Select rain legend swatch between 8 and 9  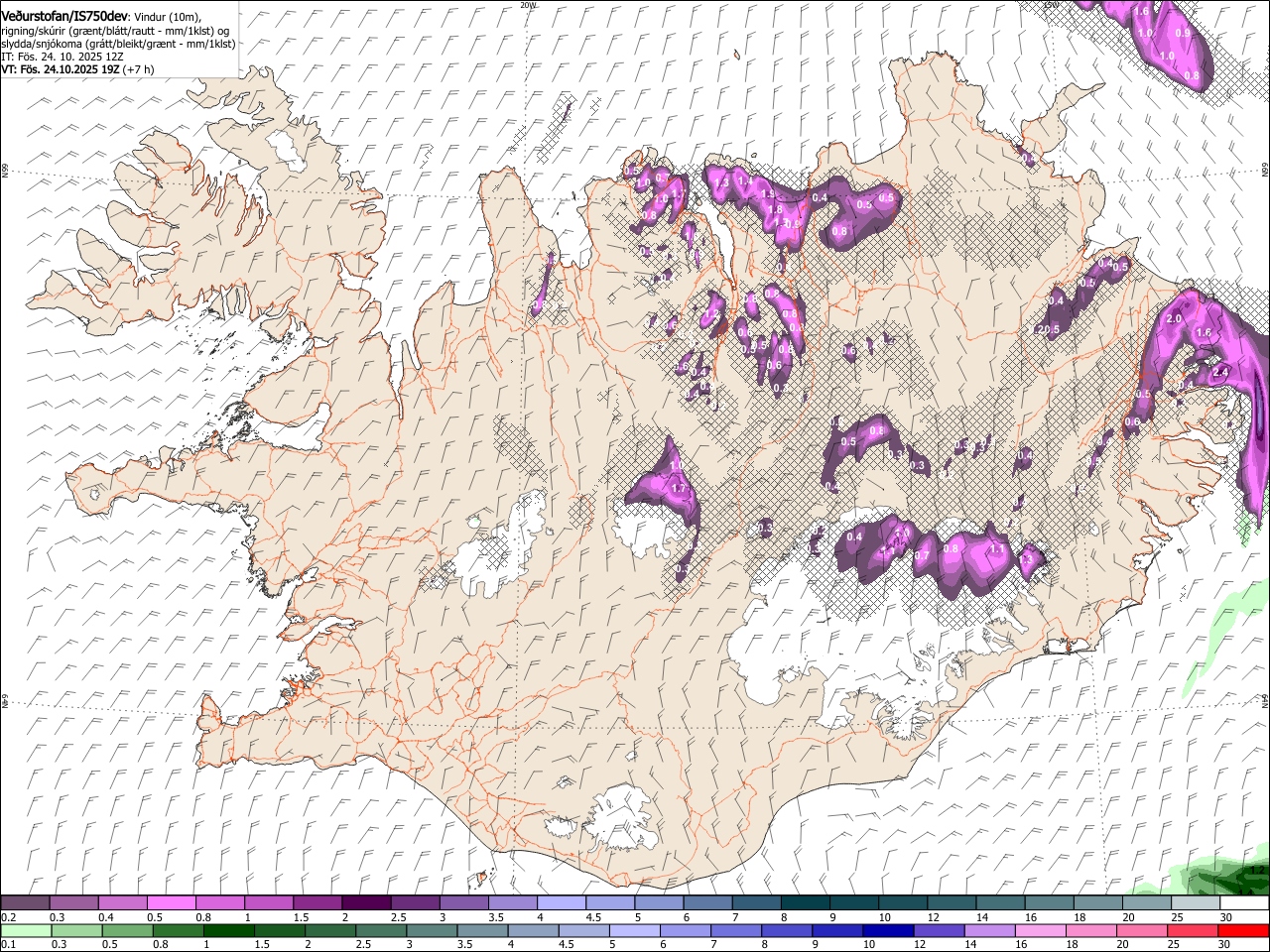[787, 930]
